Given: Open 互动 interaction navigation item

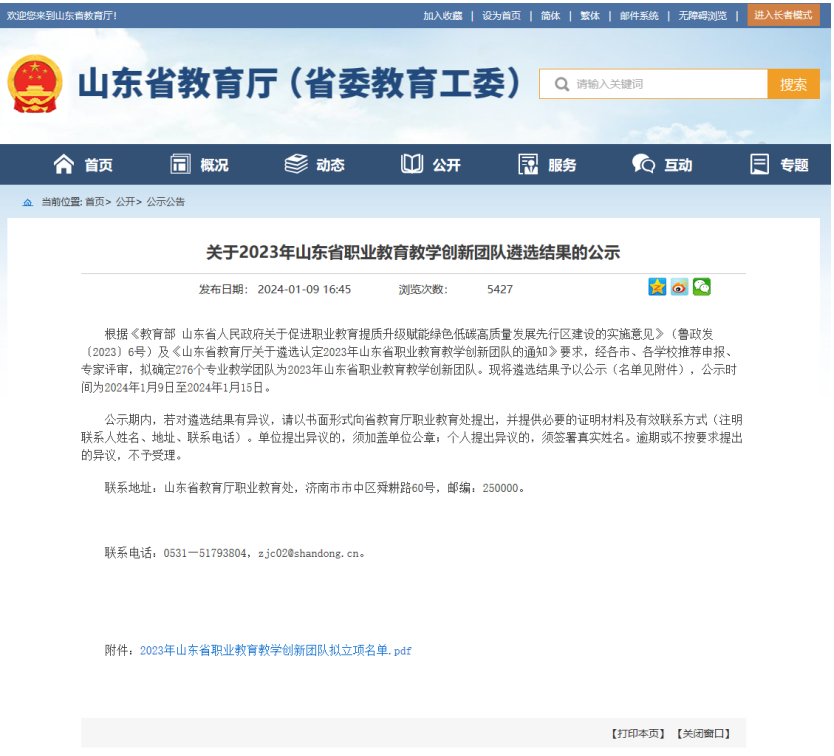Looking at the screenshot, I should (662, 165).
